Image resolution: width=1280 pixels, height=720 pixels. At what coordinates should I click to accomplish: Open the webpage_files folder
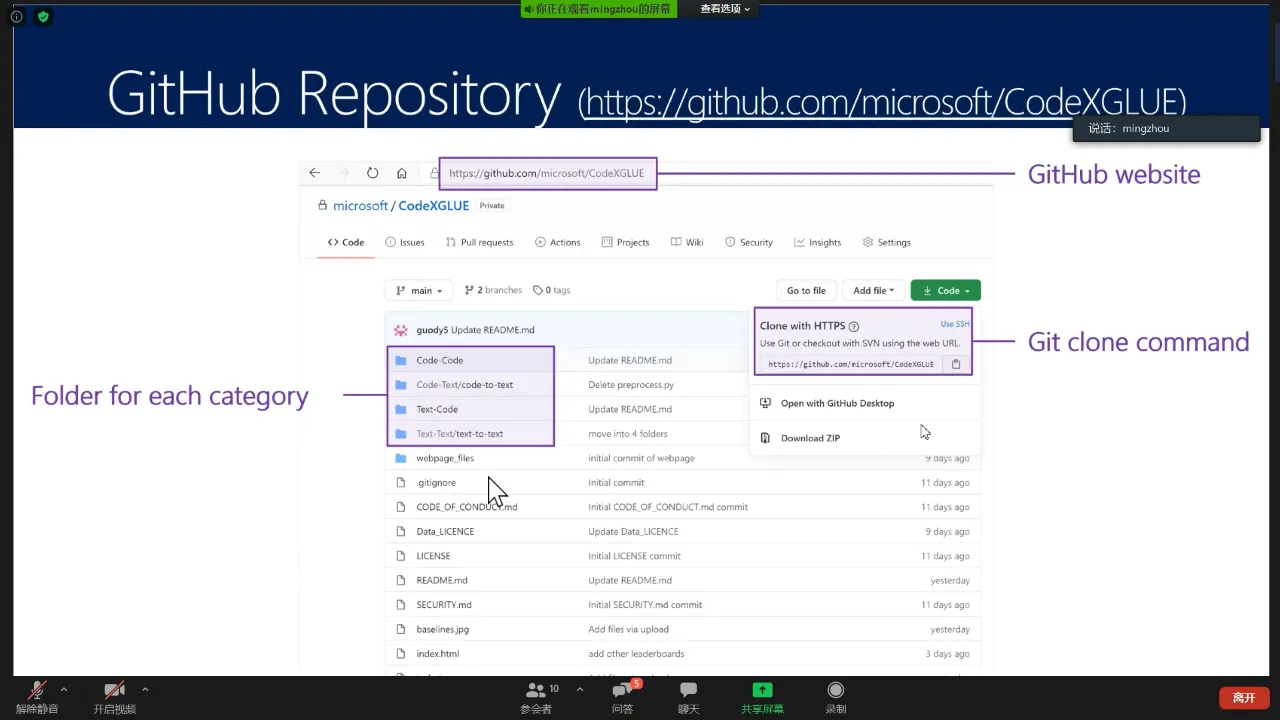445,458
